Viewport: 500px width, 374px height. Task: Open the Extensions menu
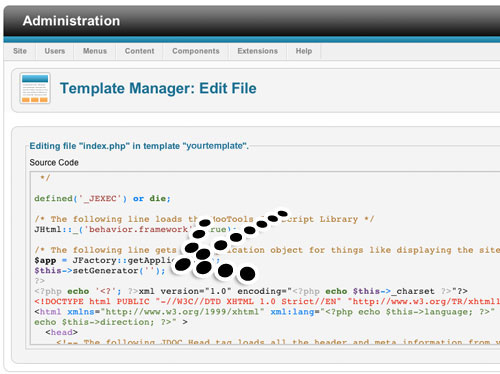tap(257, 51)
